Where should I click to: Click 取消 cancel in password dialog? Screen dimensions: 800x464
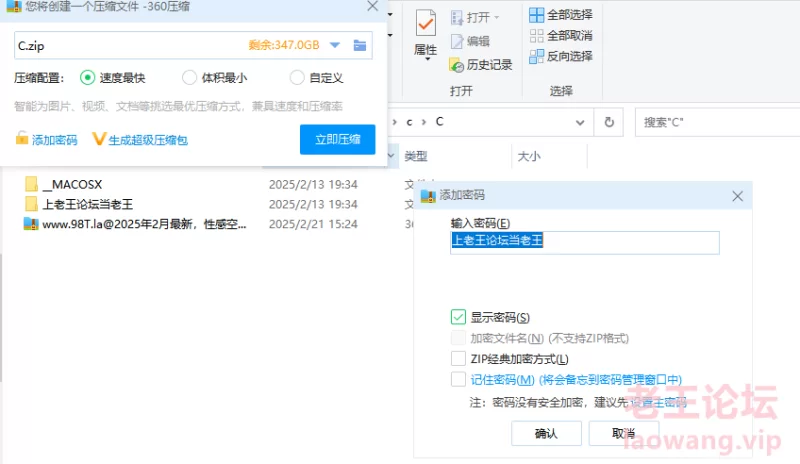point(623,433)
